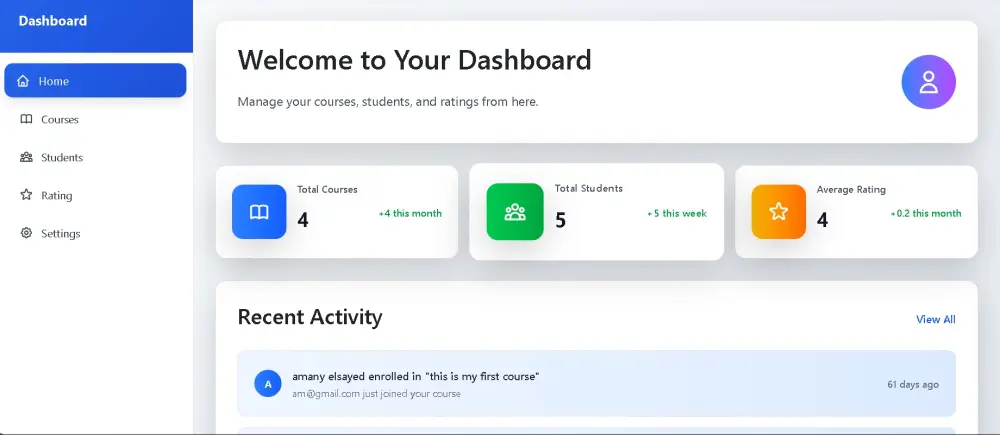Click the Rating star icon in sidebar

point(26,195)
